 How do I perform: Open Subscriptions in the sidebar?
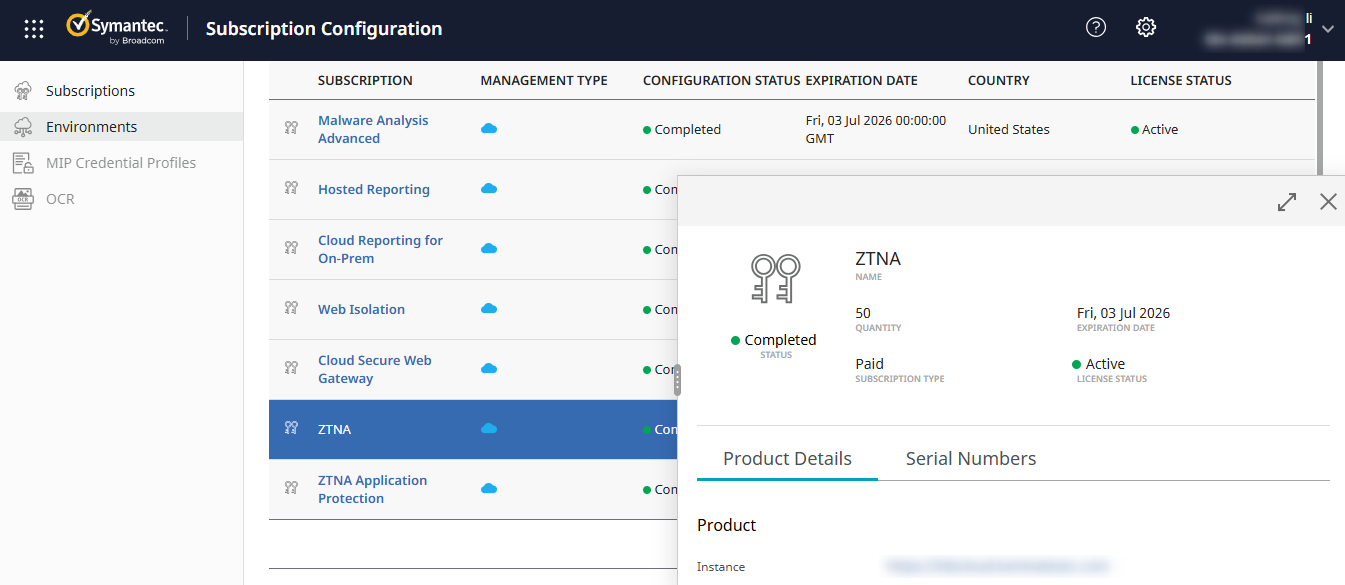pos(90,91)
